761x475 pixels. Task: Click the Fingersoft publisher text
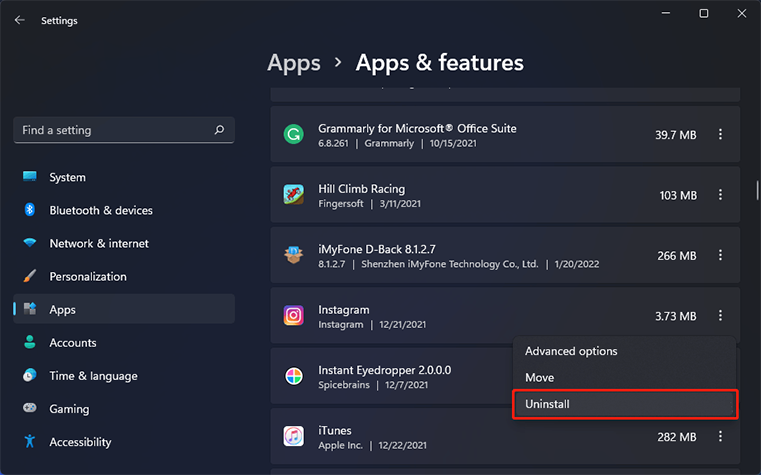341,203
